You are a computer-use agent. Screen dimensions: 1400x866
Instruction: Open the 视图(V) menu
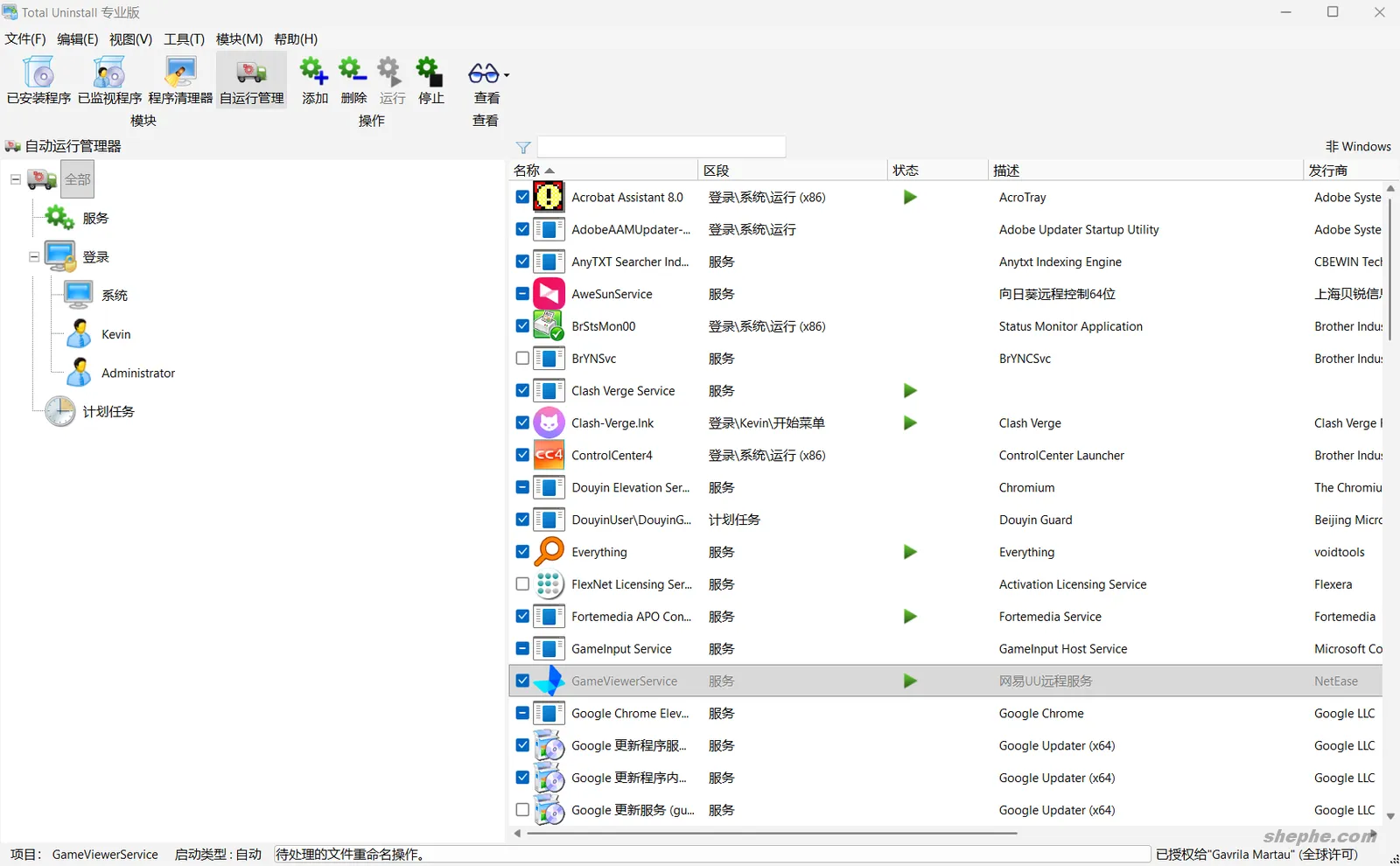point(129,38)
